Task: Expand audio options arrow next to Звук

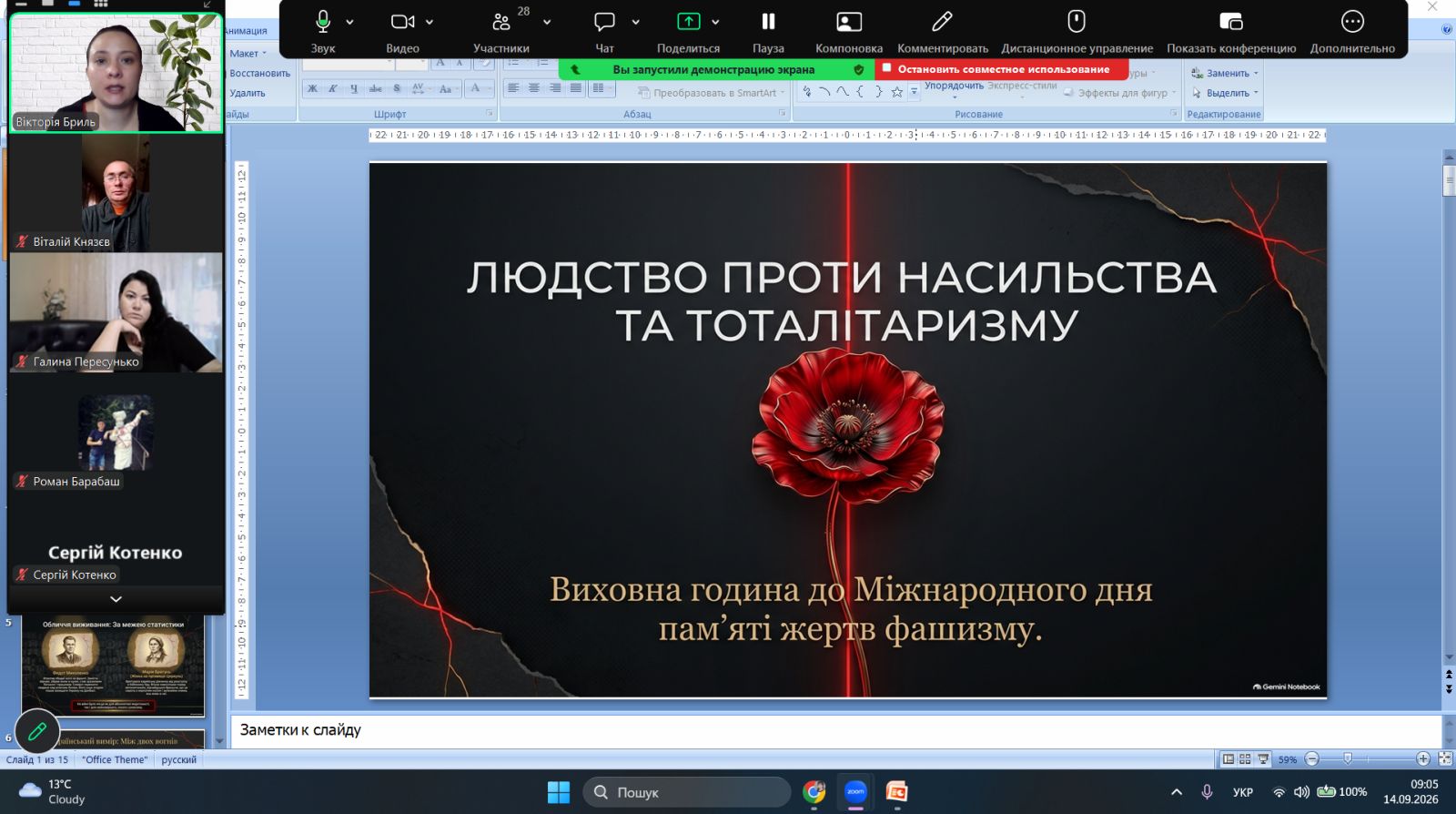Action: click(350, 22)
